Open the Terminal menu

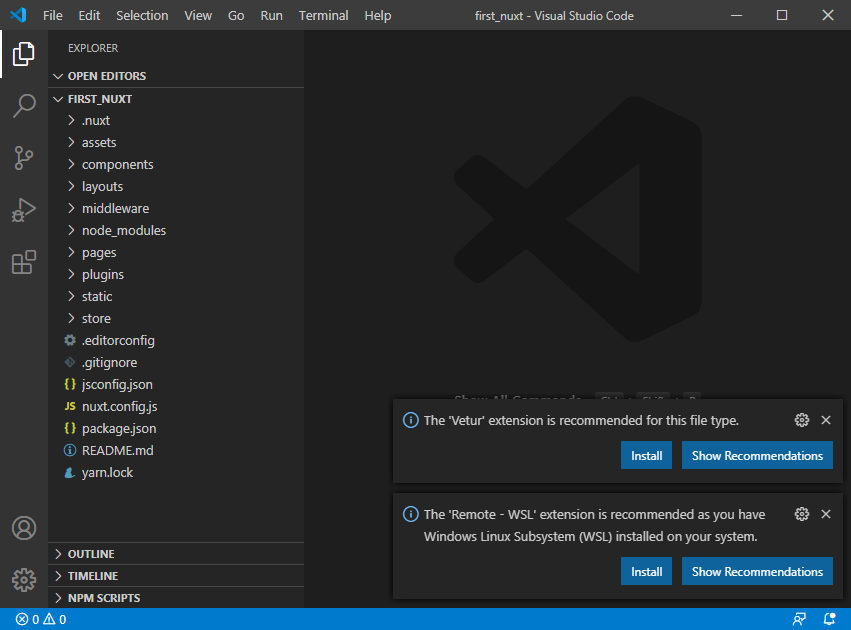click(x=323, y=15)
